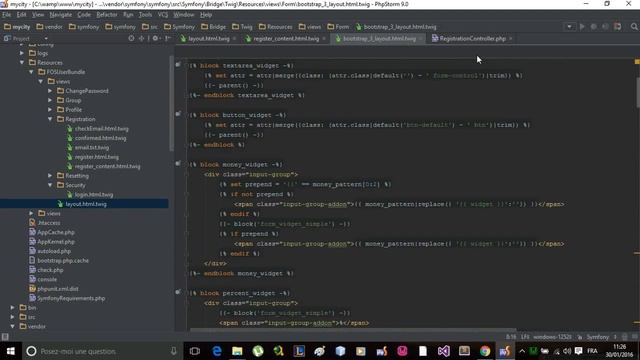Click override gutter icon beside button_widget block
Screen dimensions: 640x360
click(178, 114)
